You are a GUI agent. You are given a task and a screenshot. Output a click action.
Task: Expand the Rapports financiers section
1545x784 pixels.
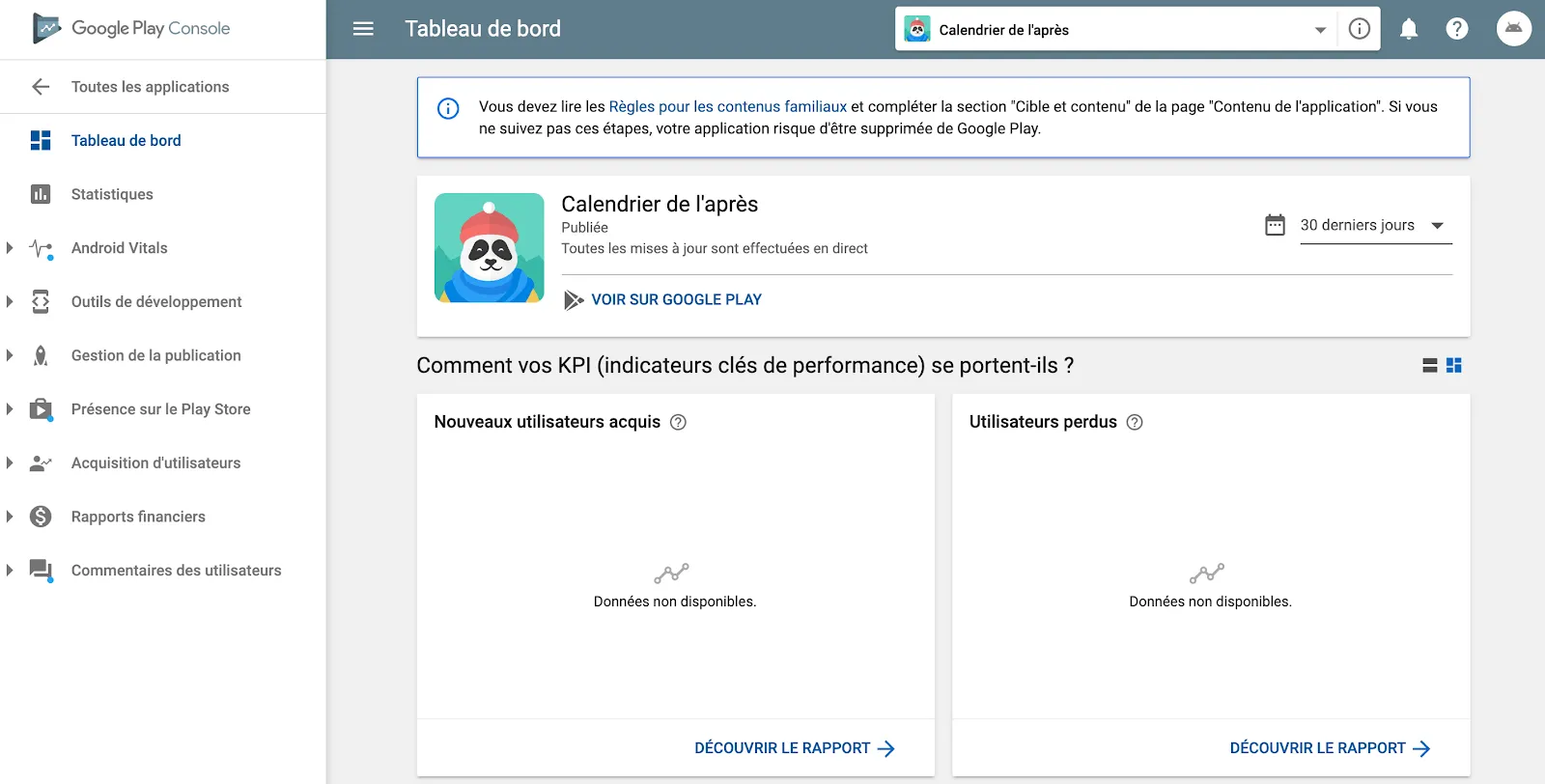pos(10,517)
